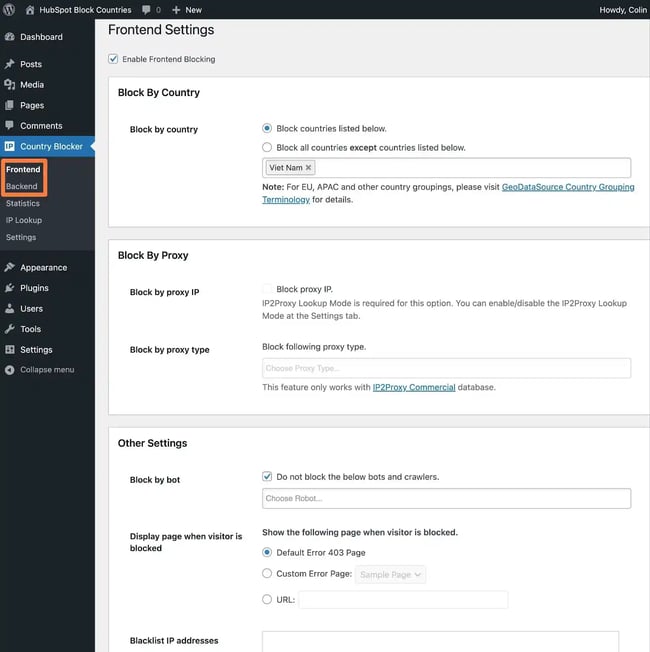Screen dimensions: 650x652
Task: Select the URL radio option
Action: tap(267, 599)
